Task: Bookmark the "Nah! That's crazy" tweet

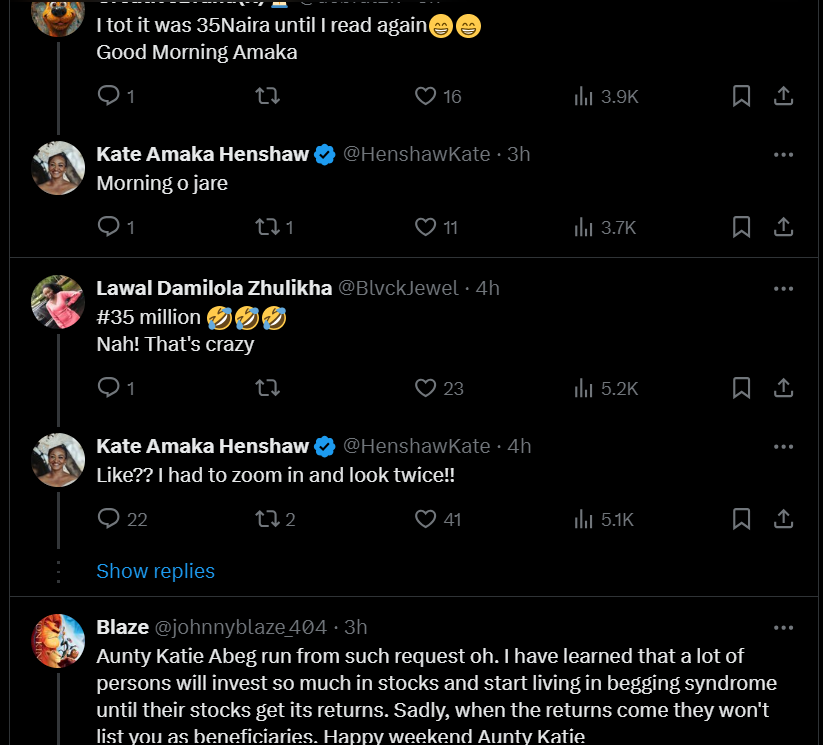Action: (x=741, y=388)
